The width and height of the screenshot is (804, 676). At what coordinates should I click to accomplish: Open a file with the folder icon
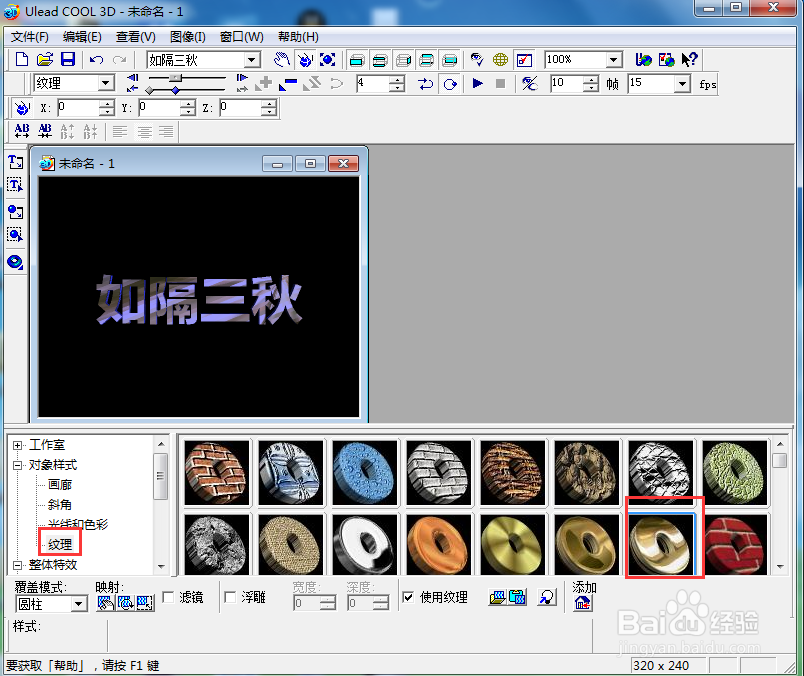pos(45,59)
